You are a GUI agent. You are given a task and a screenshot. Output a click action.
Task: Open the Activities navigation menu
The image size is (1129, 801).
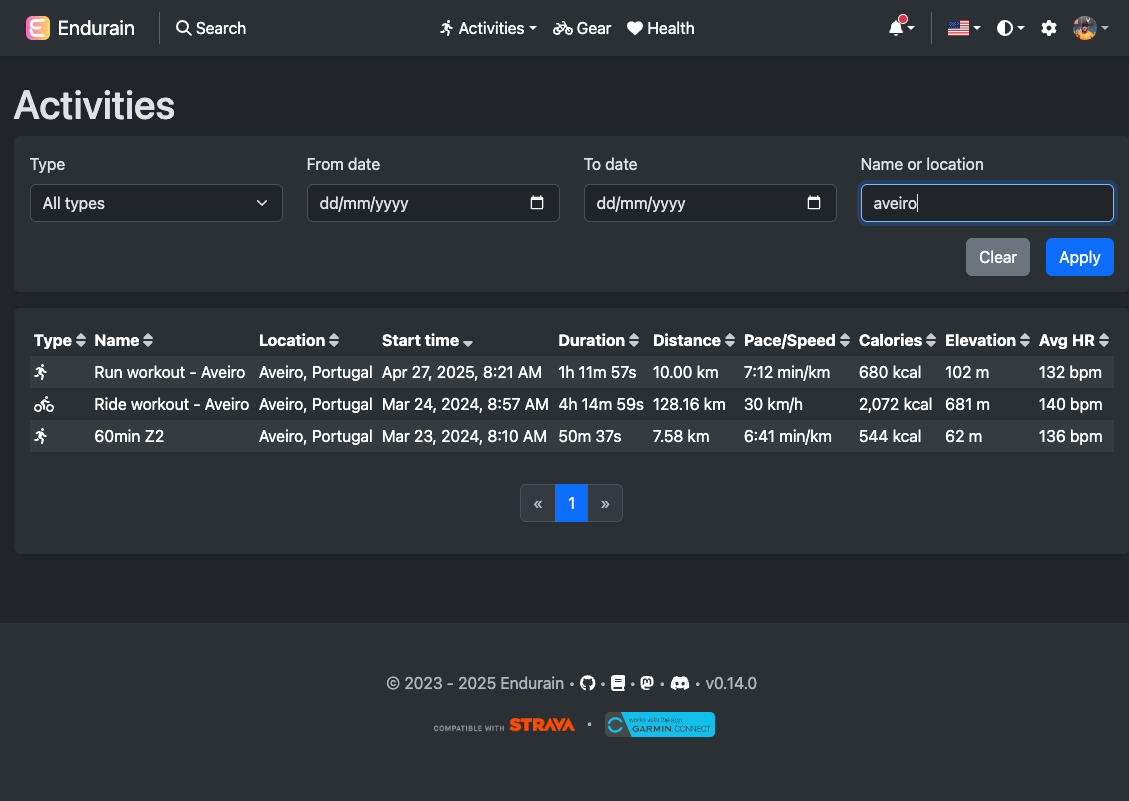click(x=488, y=28)
